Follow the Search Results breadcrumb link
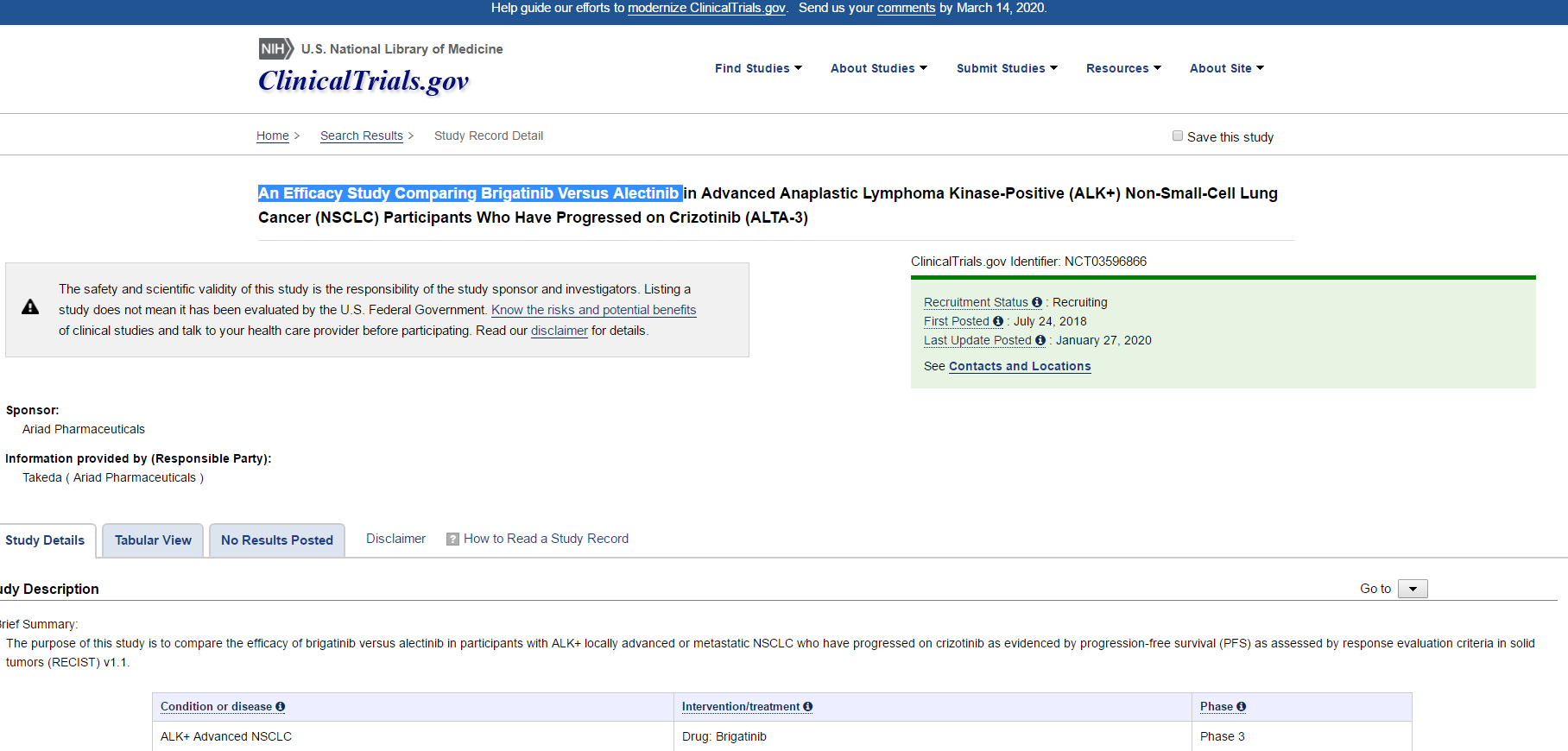The image size is (1568, 751). point(361,136)
